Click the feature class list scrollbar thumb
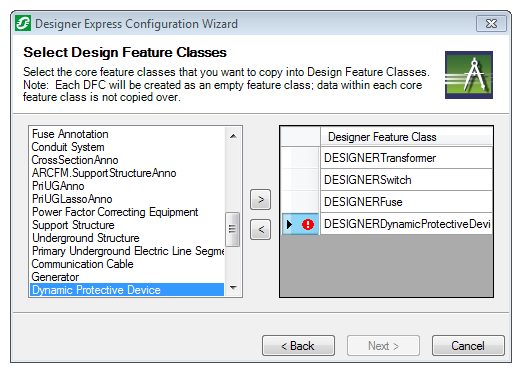The image size is (522, 373). [233, 229]
